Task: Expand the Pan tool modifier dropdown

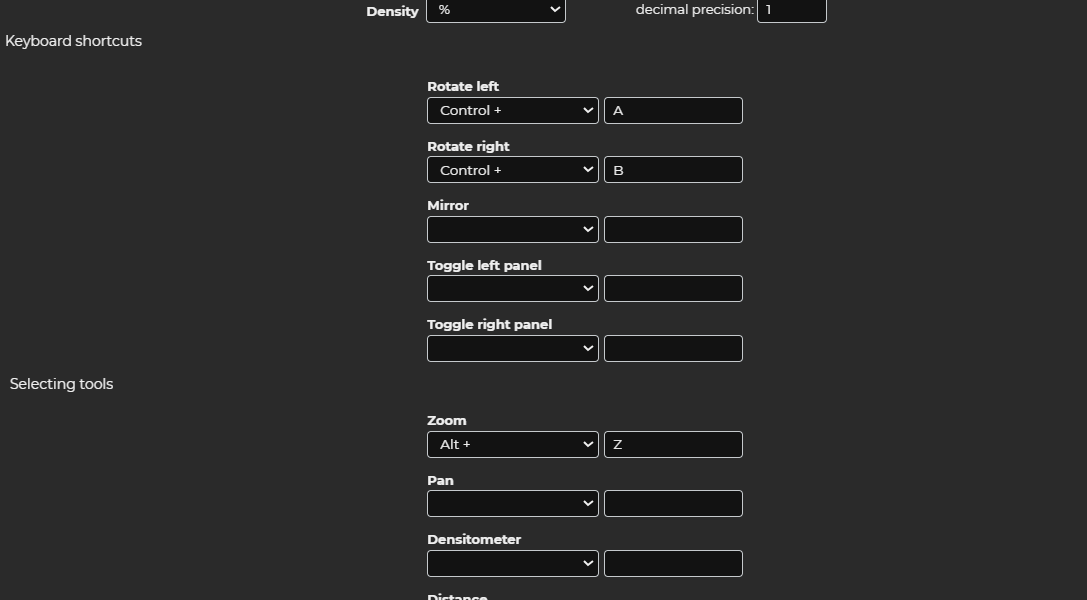Action: 512,504
